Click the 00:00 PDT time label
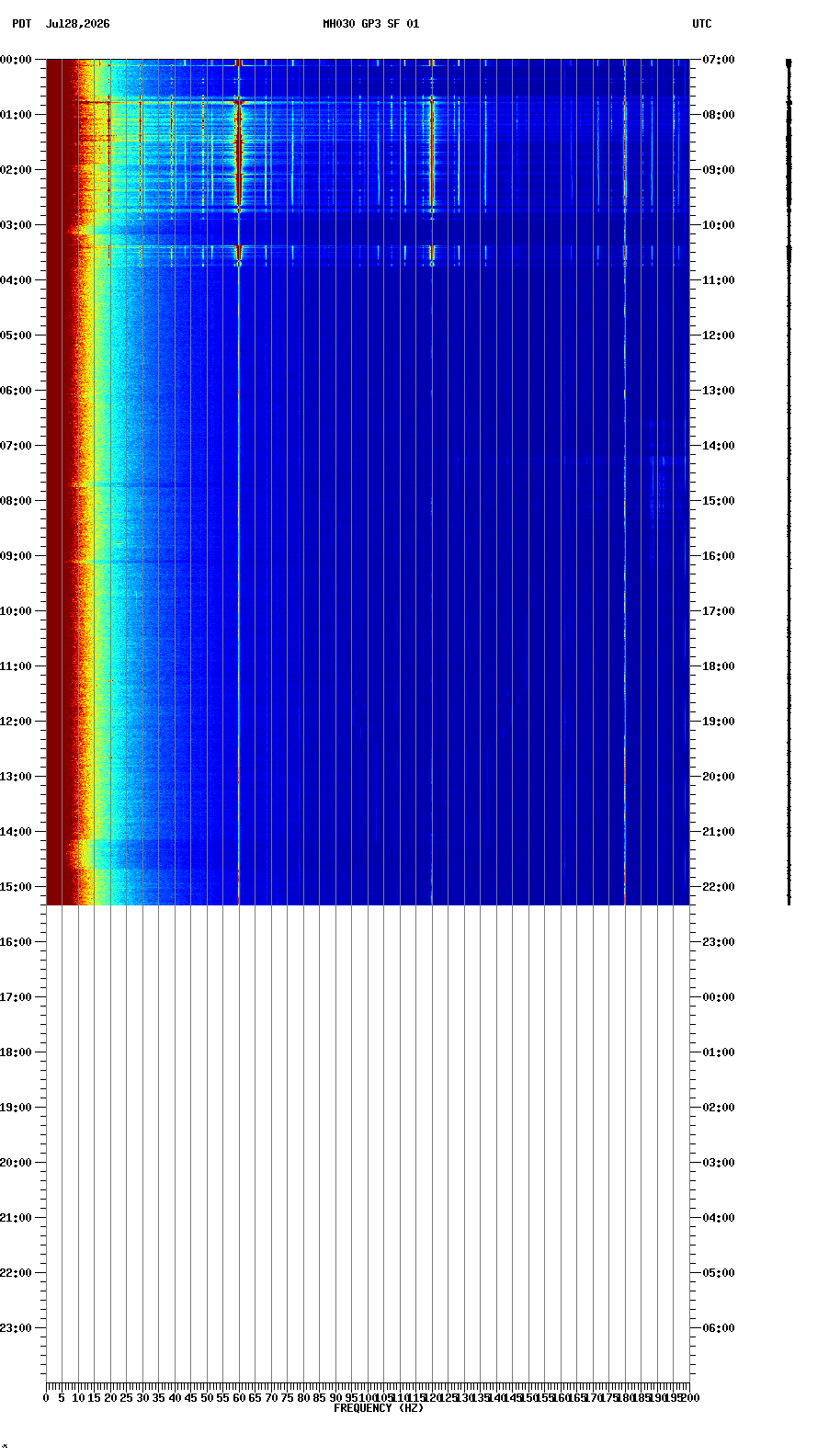This screenshot has width=829, height=1456. pyautogui.click(x=16, y=60)
